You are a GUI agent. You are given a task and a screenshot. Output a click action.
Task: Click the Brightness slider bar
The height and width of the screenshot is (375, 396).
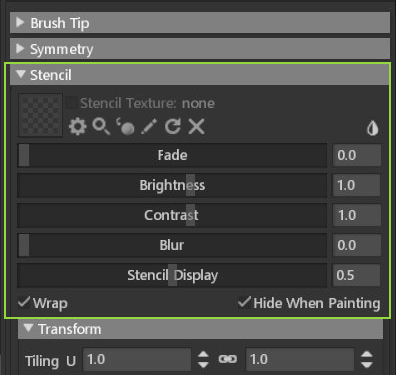[x=172, y=185]
